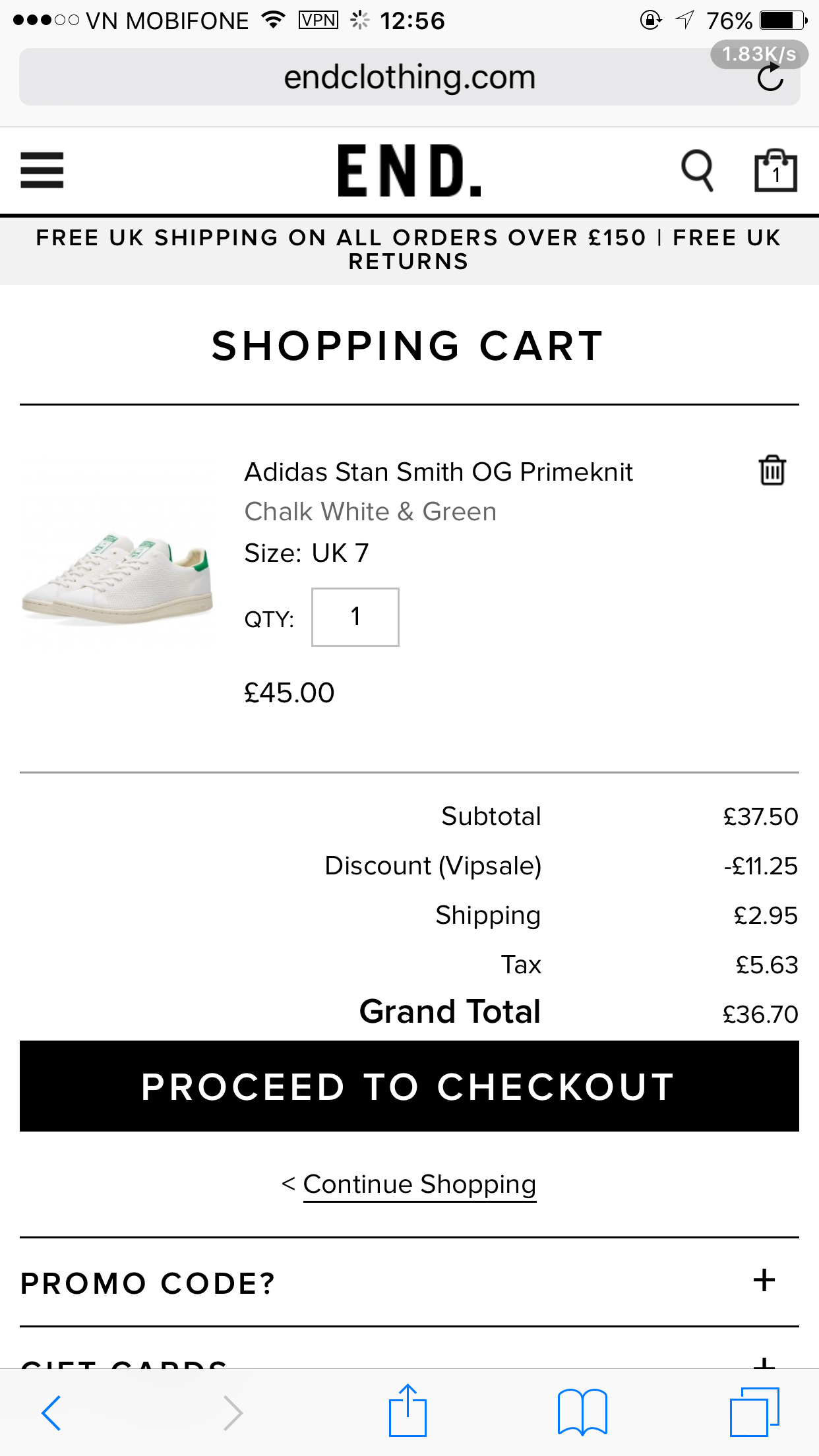
Task: Reload the page in Safari
Action: pyautogui.click(x=770, y=78)
